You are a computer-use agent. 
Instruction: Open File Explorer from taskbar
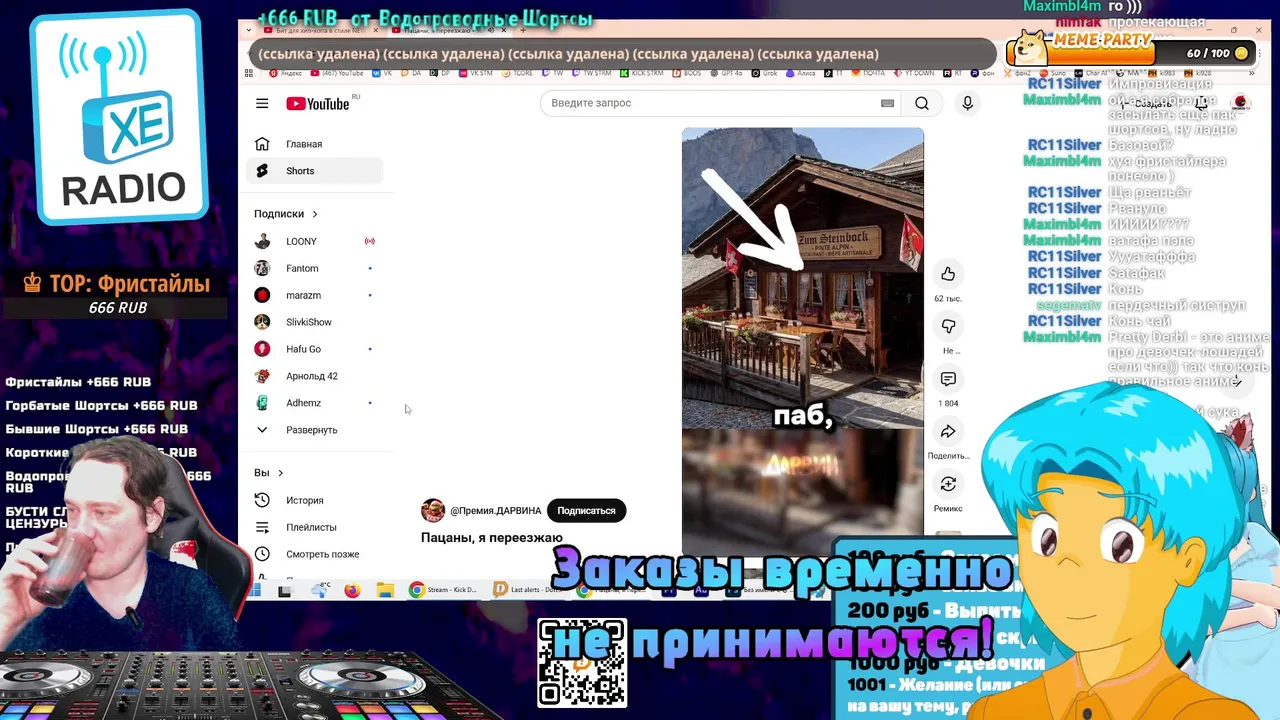point(385,590)
